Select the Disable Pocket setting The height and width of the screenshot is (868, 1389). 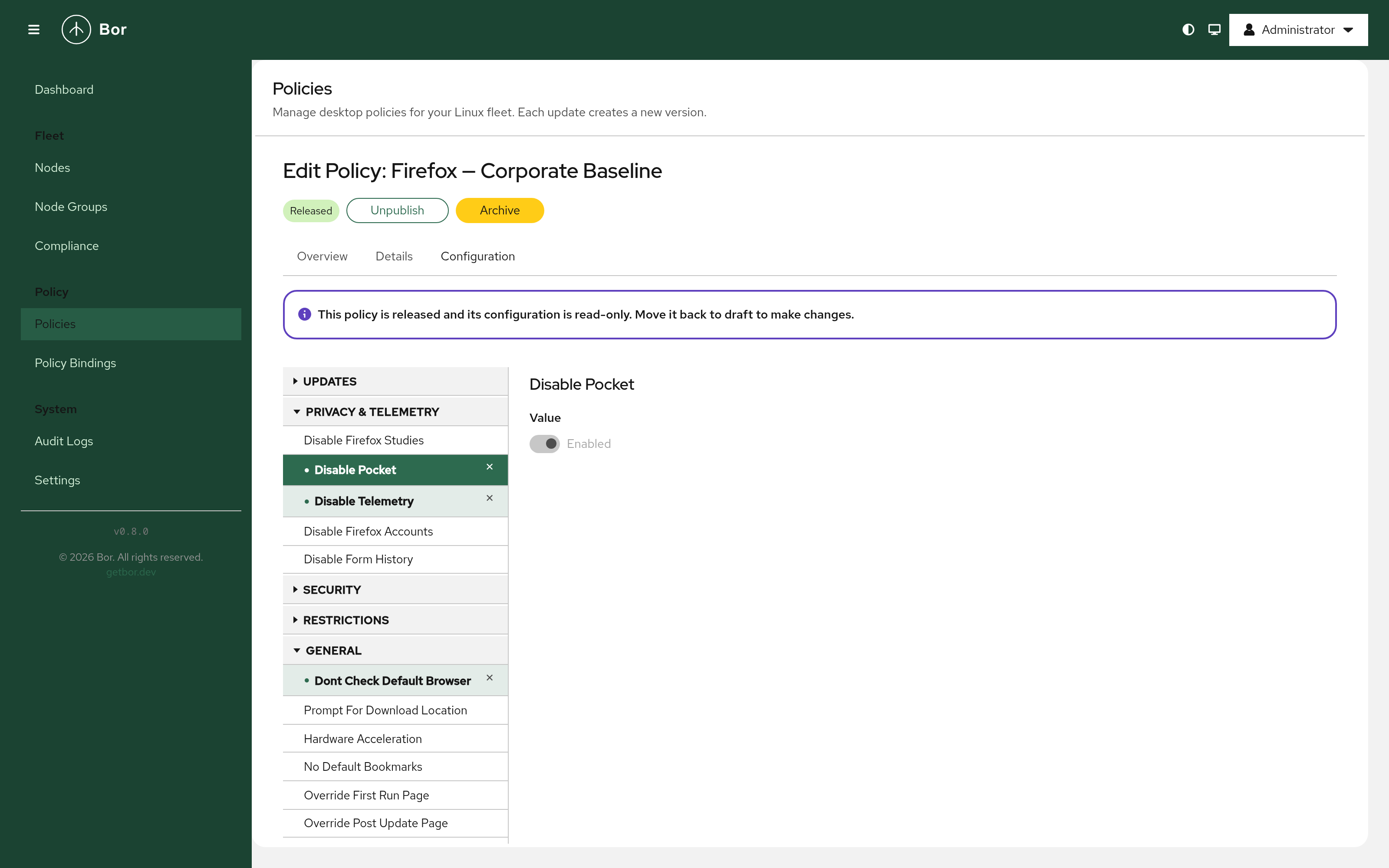pos(395,470)
